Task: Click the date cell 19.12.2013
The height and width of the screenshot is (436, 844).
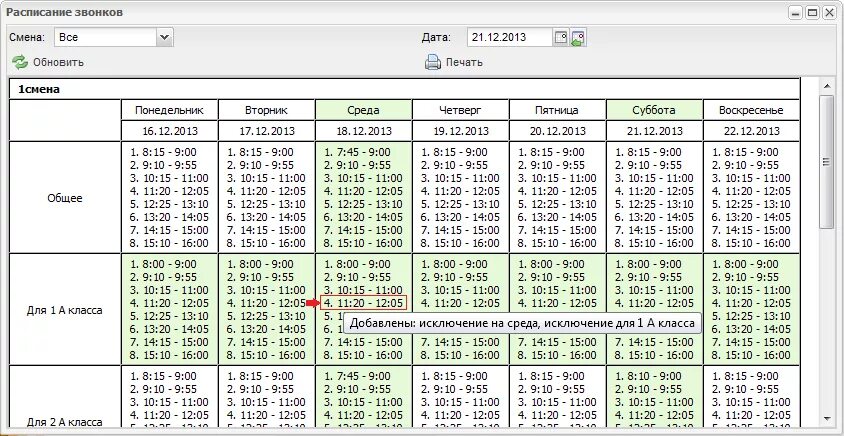Action: pyautogui.click(x=460, y=131)
